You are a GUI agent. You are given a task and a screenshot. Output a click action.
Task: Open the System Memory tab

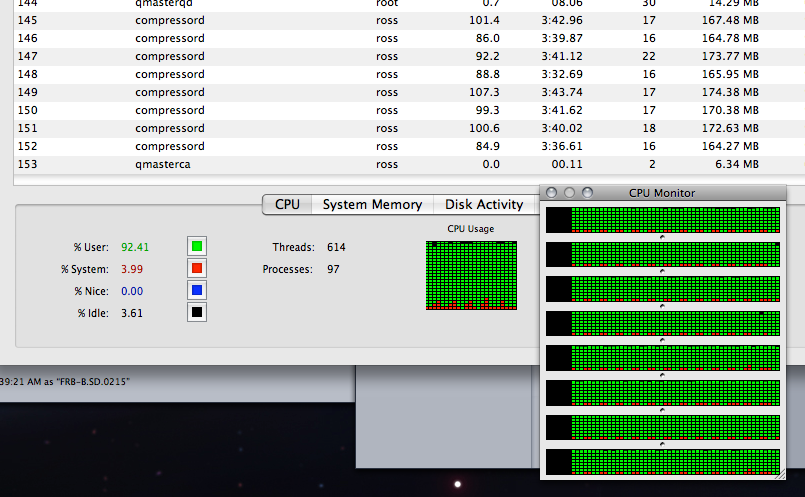point(372,204)
